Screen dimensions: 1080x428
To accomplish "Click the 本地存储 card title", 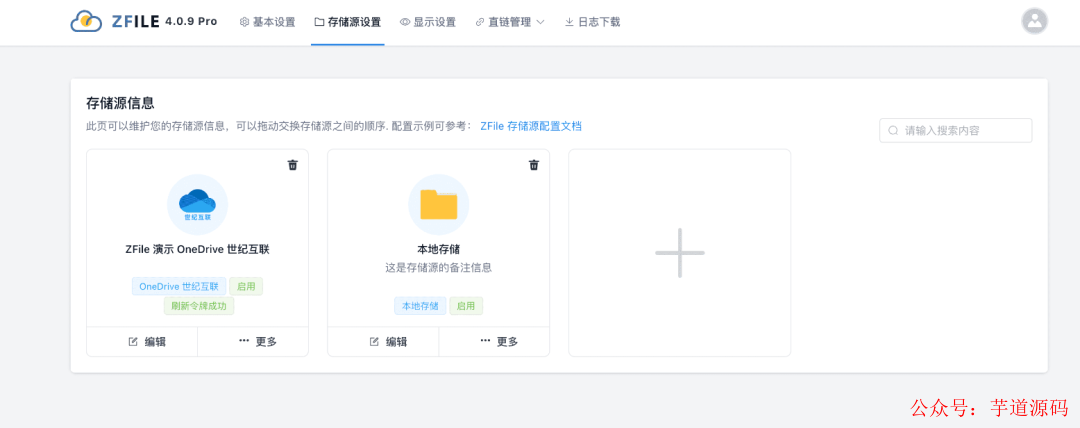I will tap(439, 249).
